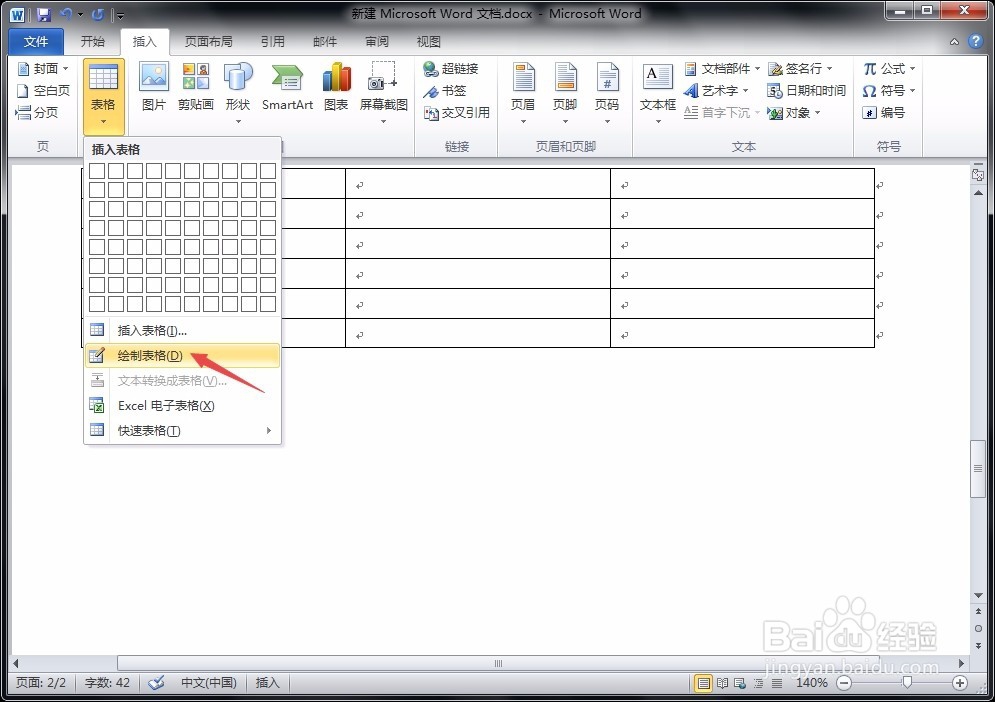This screenshot has height=702, width=995.
Task: Insert an Equation (公式)
Action: coord(888,68)
